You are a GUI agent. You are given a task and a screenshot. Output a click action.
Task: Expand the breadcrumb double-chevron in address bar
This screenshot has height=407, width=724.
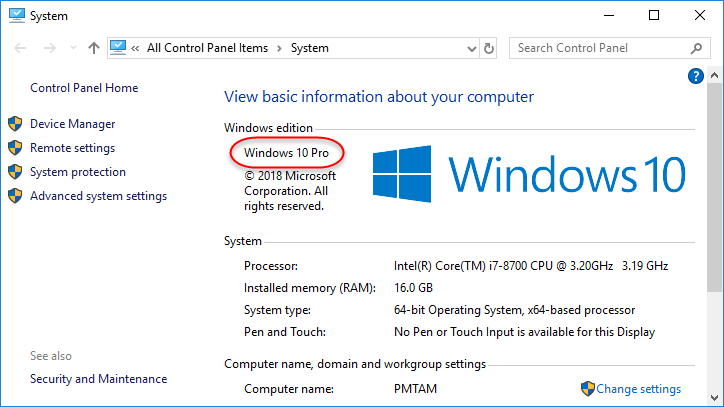tap(136, 48)
